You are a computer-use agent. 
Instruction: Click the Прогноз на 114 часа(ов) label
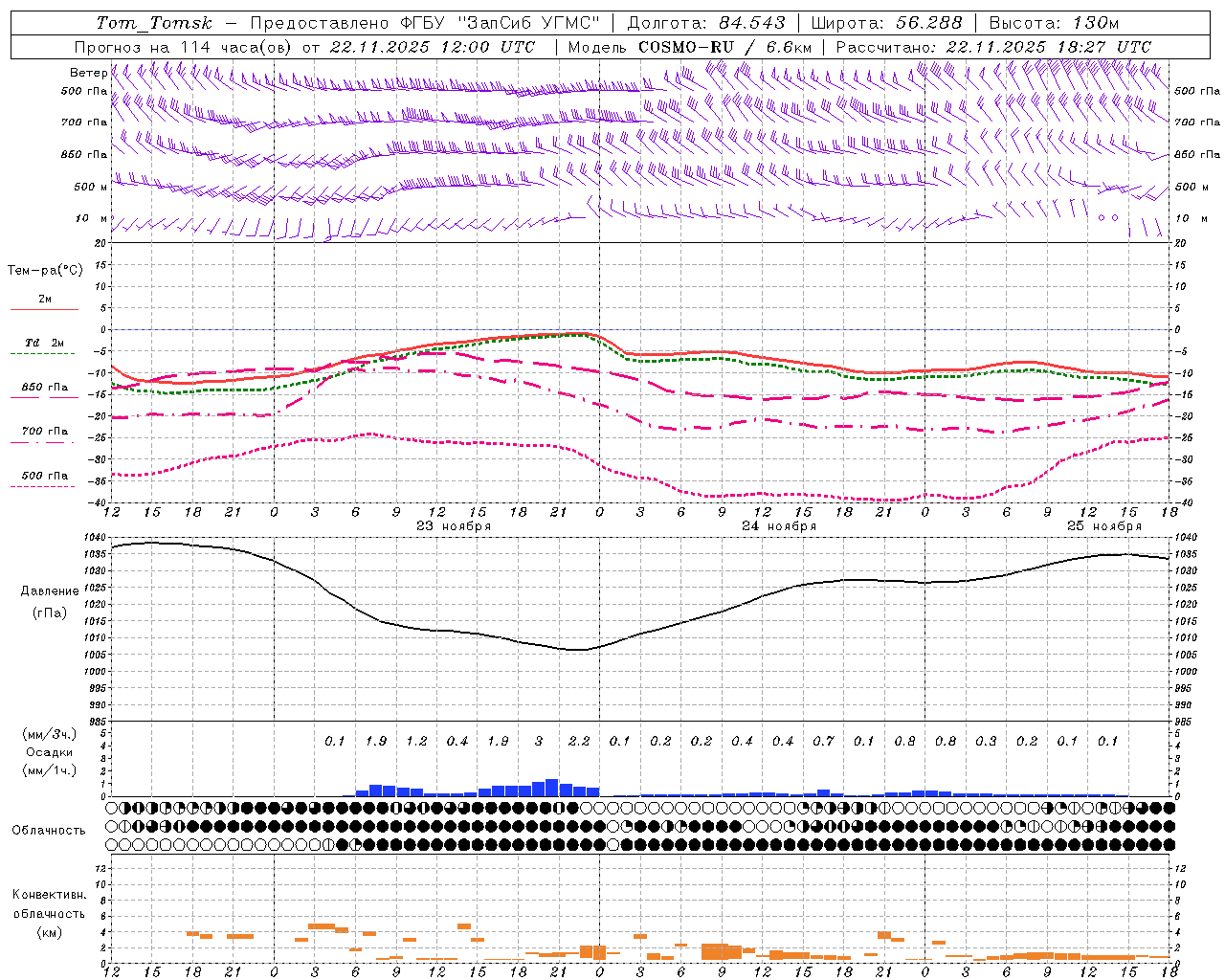[185, 47]
